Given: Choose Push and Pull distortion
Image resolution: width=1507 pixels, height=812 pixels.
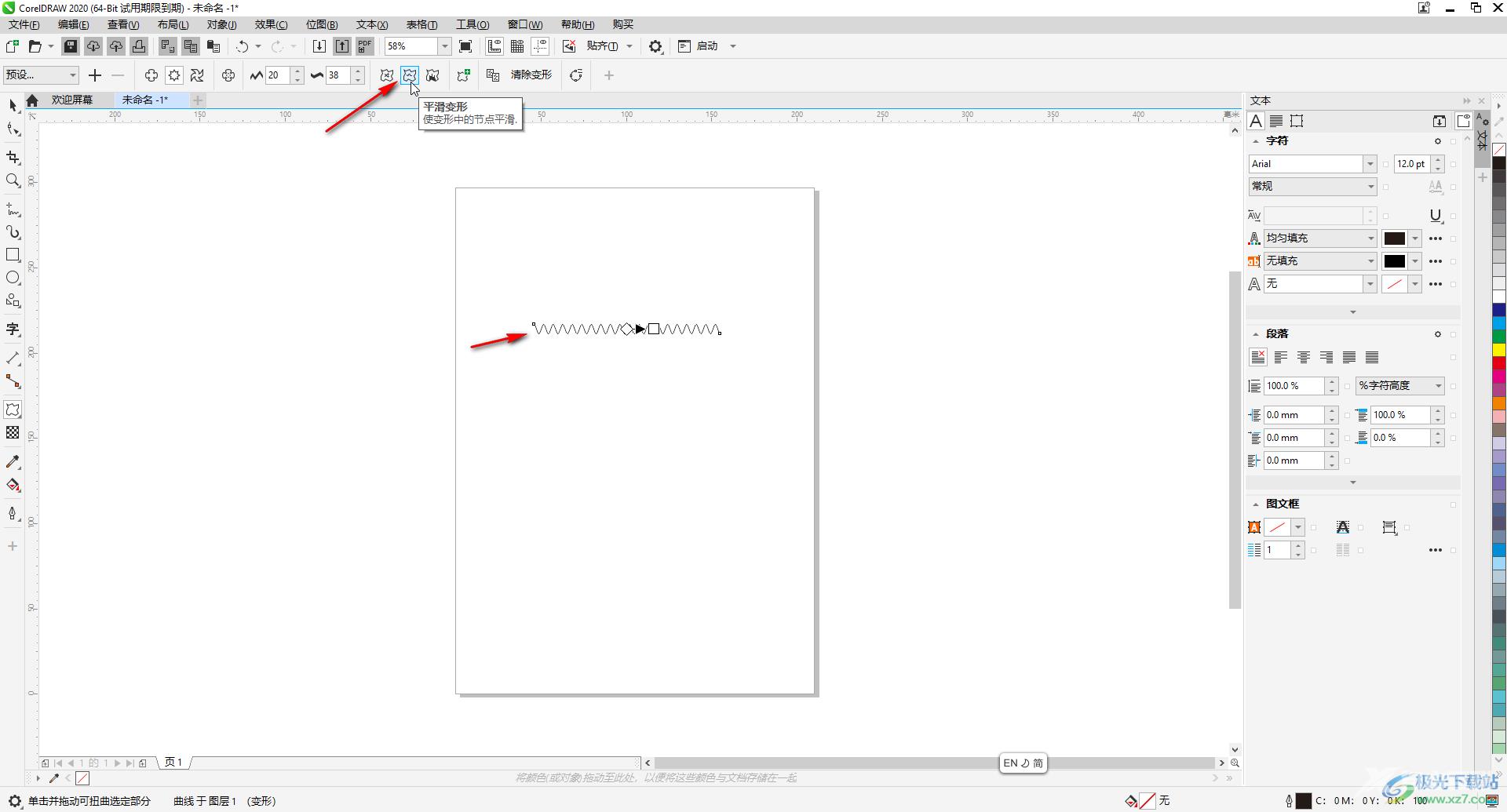Looking at the screenshot, I should tap(151, 75).
